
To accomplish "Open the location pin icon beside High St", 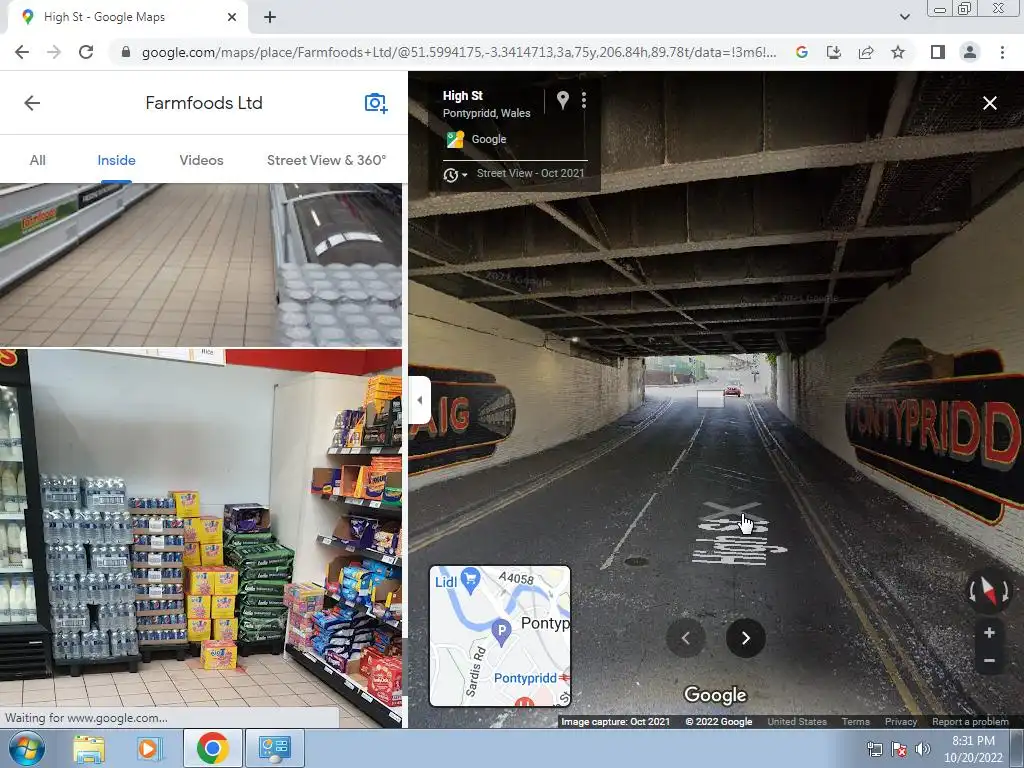I will coord(562,100).
